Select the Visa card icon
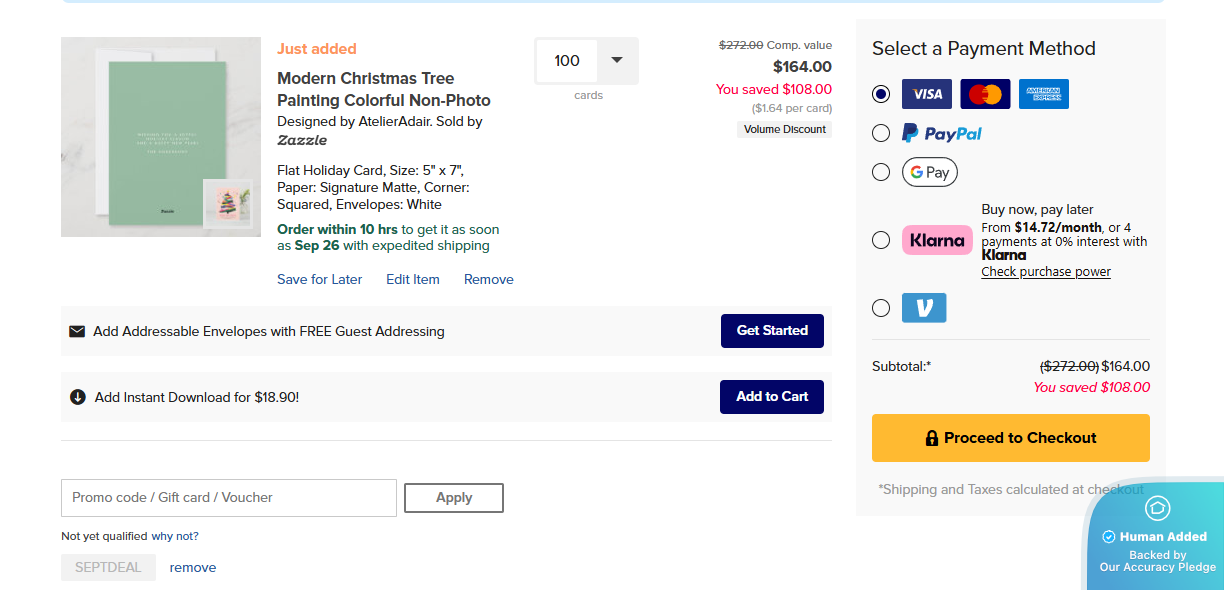 point(926,93)
